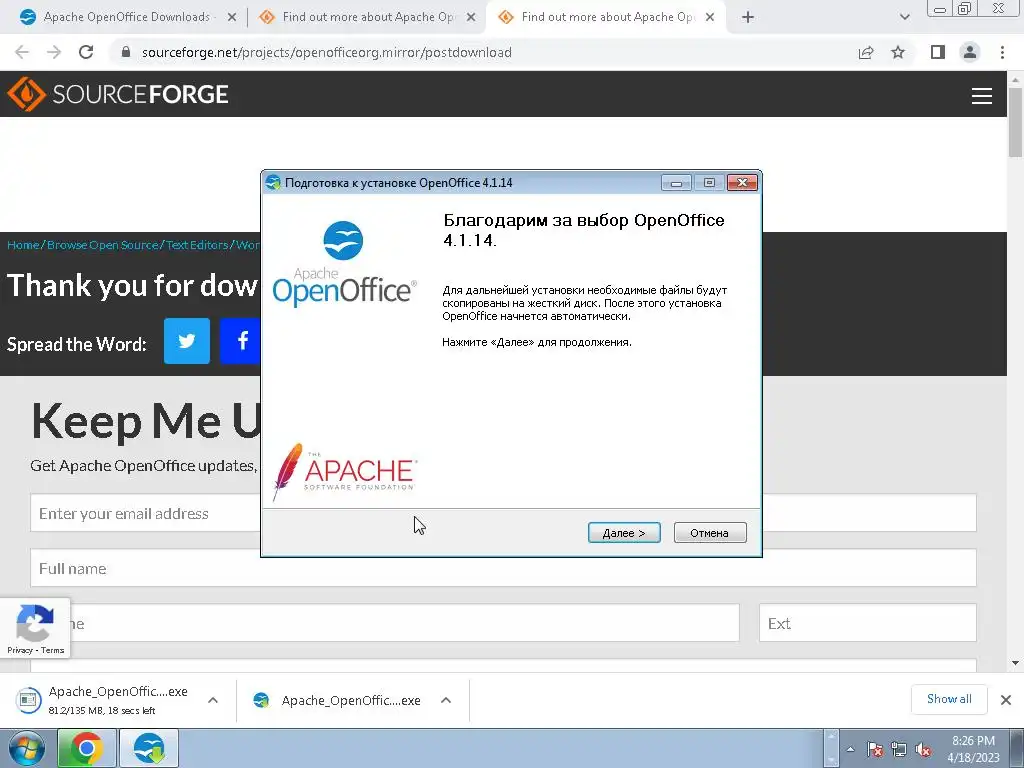1024x768 pixels.
Task: Click the in-progress Apache_OpenOffice download item
Action: coord(104,700)
